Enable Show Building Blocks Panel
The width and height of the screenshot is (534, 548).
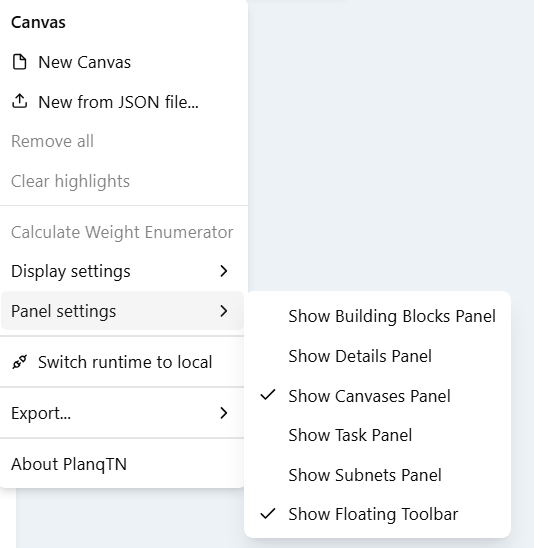pyautogui.click(x=377, y=316)
